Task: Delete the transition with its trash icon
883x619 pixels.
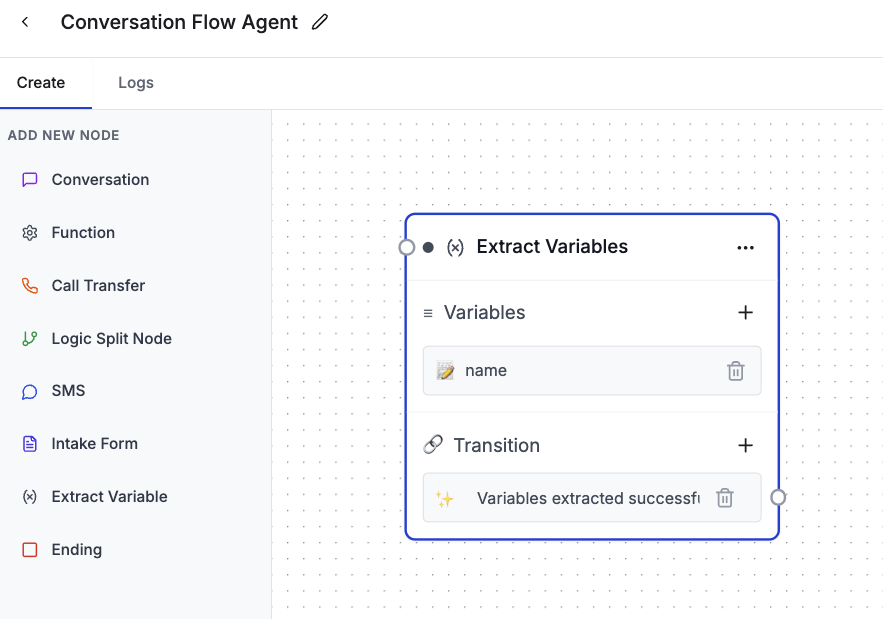Action: [725, 498]
